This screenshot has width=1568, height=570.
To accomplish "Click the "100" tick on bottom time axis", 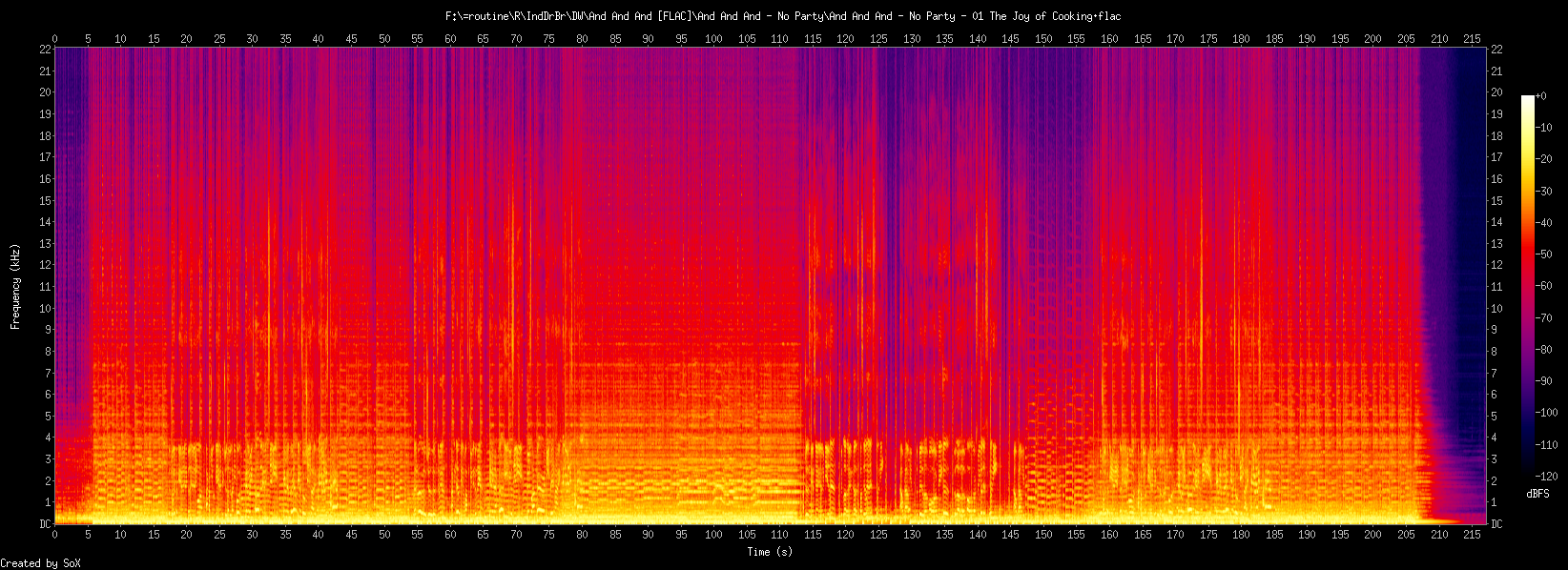I will click(x=713, y=536).
